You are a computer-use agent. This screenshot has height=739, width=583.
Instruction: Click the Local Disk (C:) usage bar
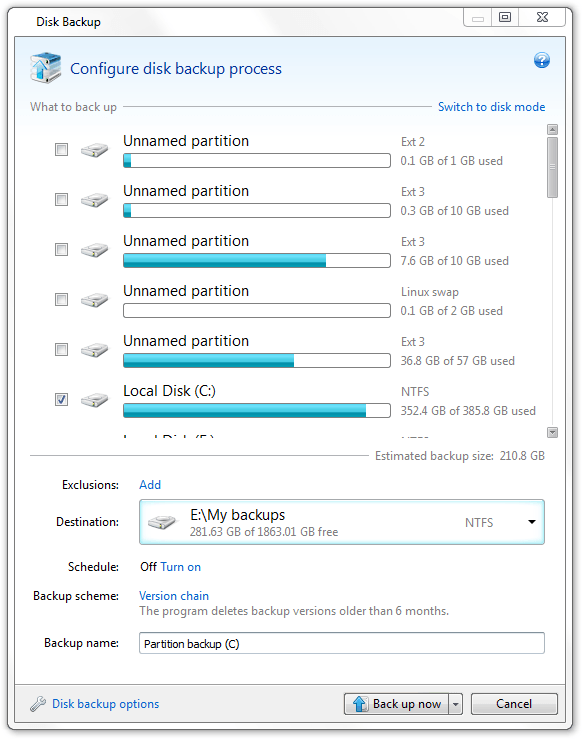[257, 411]
